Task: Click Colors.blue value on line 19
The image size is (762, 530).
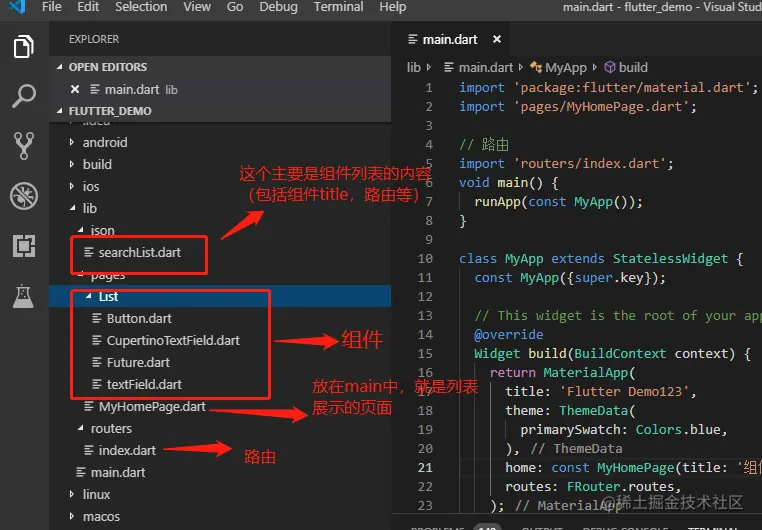Action: point(677,429)
